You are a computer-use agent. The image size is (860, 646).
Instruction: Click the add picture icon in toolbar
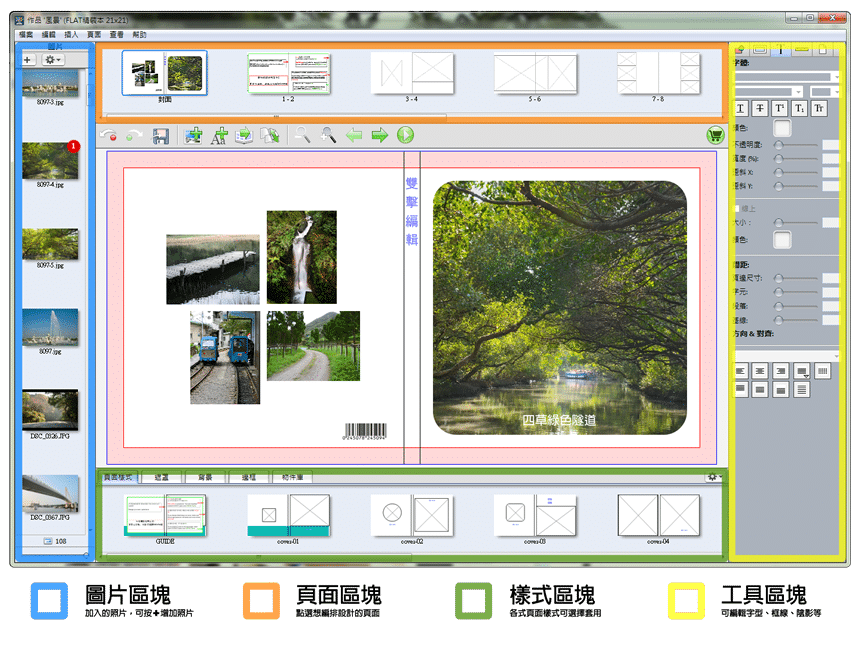click(193, 135)
